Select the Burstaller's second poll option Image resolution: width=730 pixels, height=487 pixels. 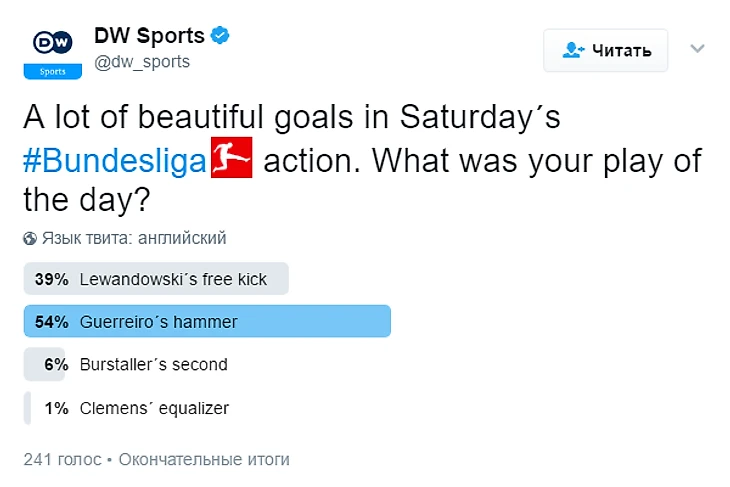pyautogui.click(x=153, y=364)
